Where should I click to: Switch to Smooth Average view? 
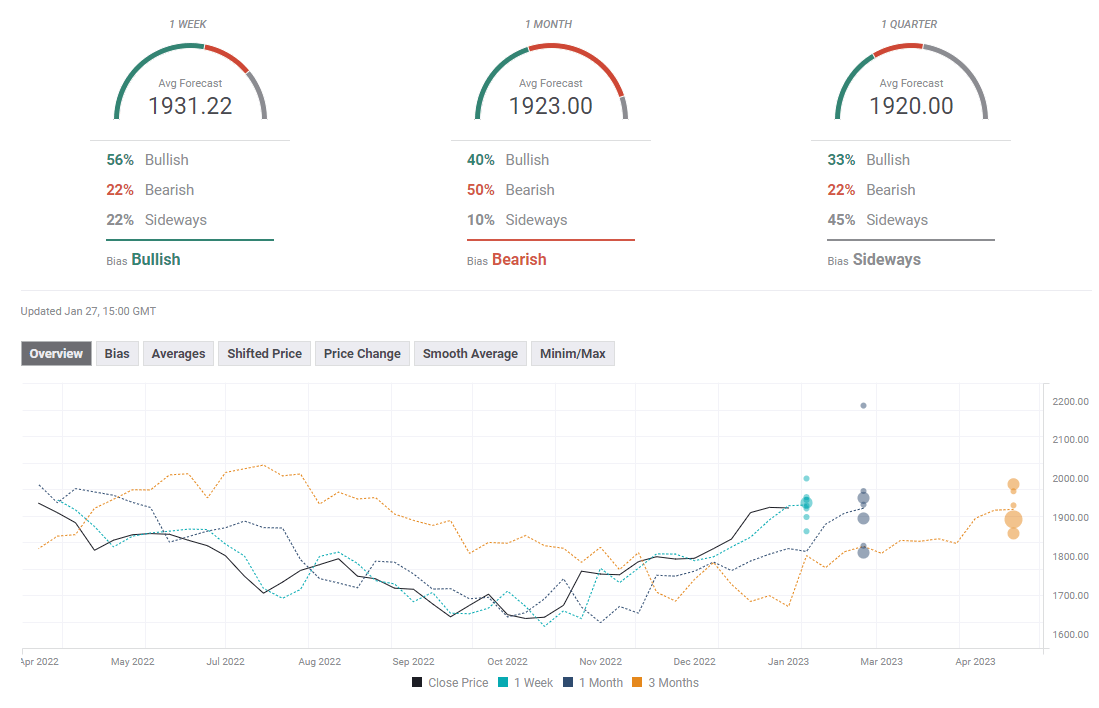coord(470,354)
